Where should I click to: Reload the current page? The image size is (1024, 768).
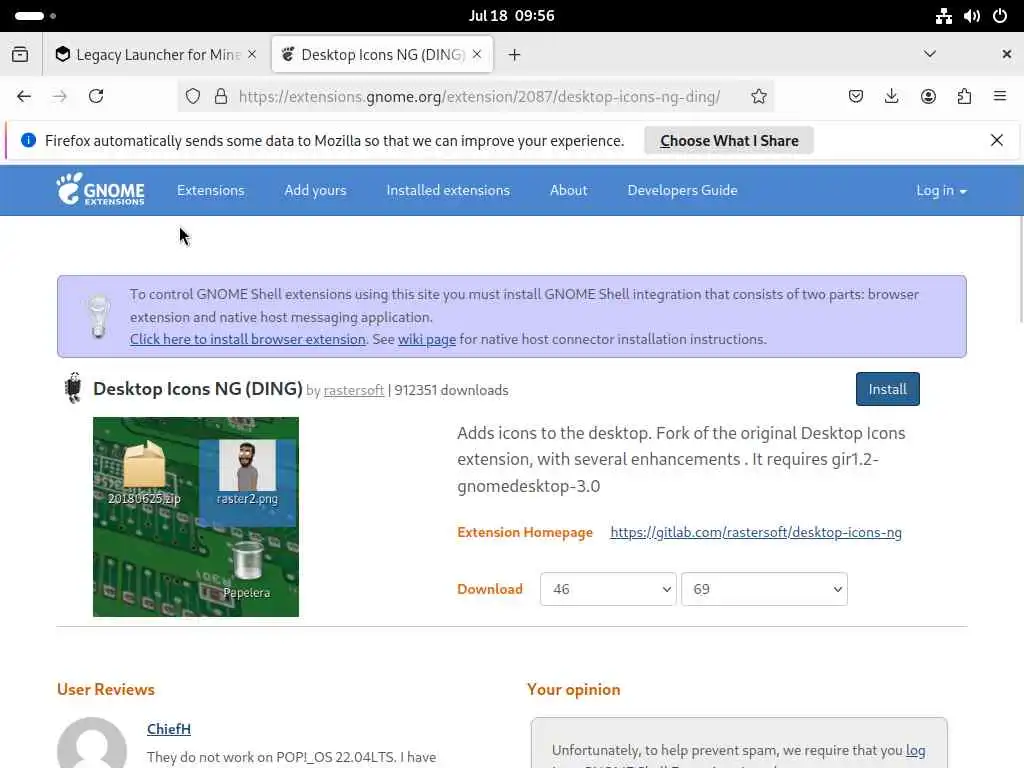point(96,96)
